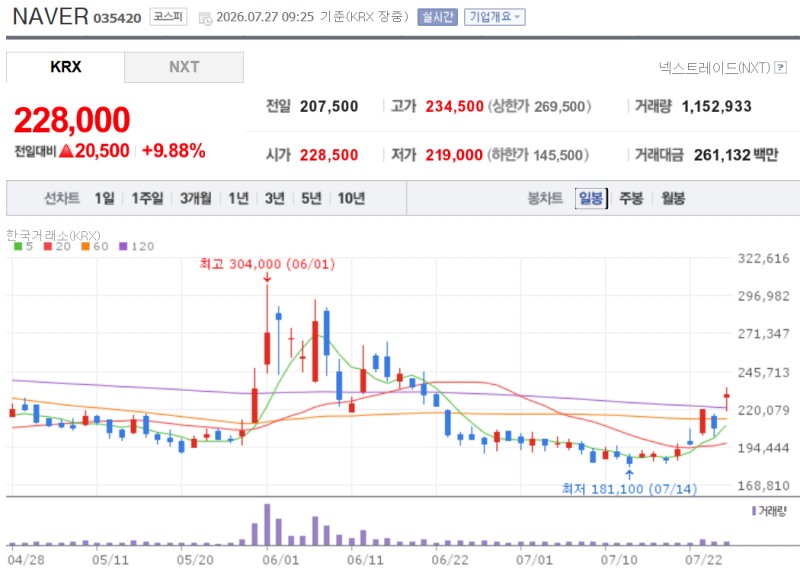Screen dimensions: 800x569
Task: Select the 1일 line chart period
Action: tap(104, 198)
